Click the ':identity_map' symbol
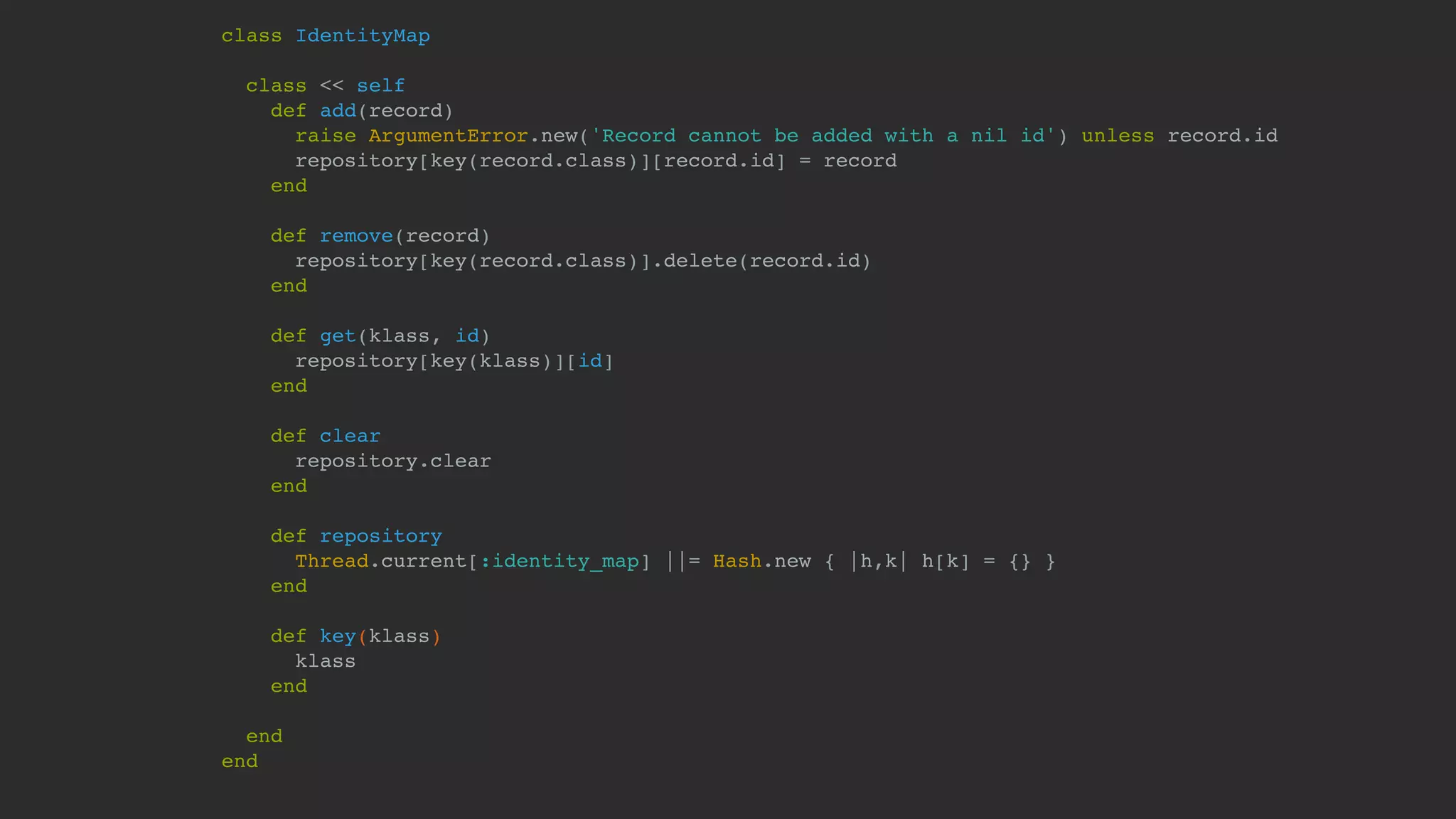1456x819 pixels. tap(560, 562)
